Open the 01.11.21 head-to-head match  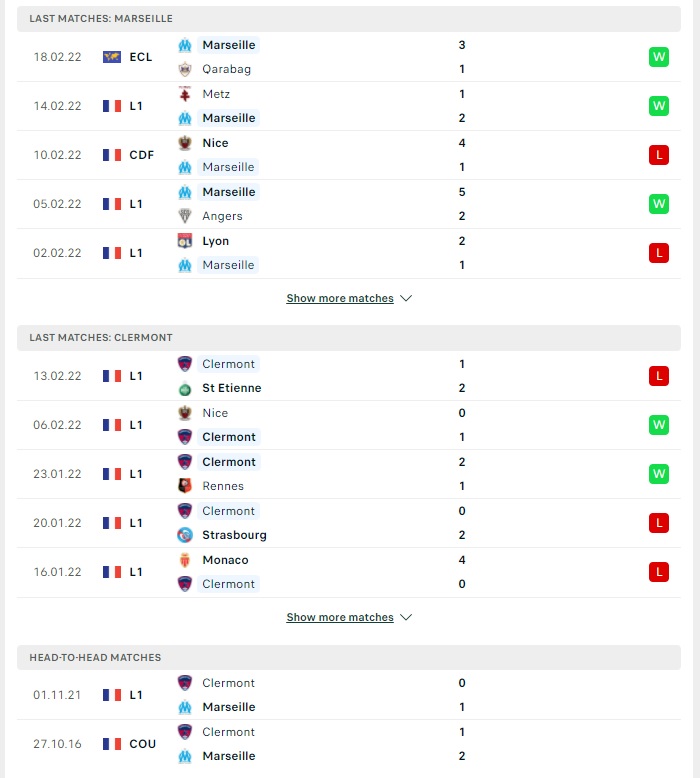pos(349,695)
